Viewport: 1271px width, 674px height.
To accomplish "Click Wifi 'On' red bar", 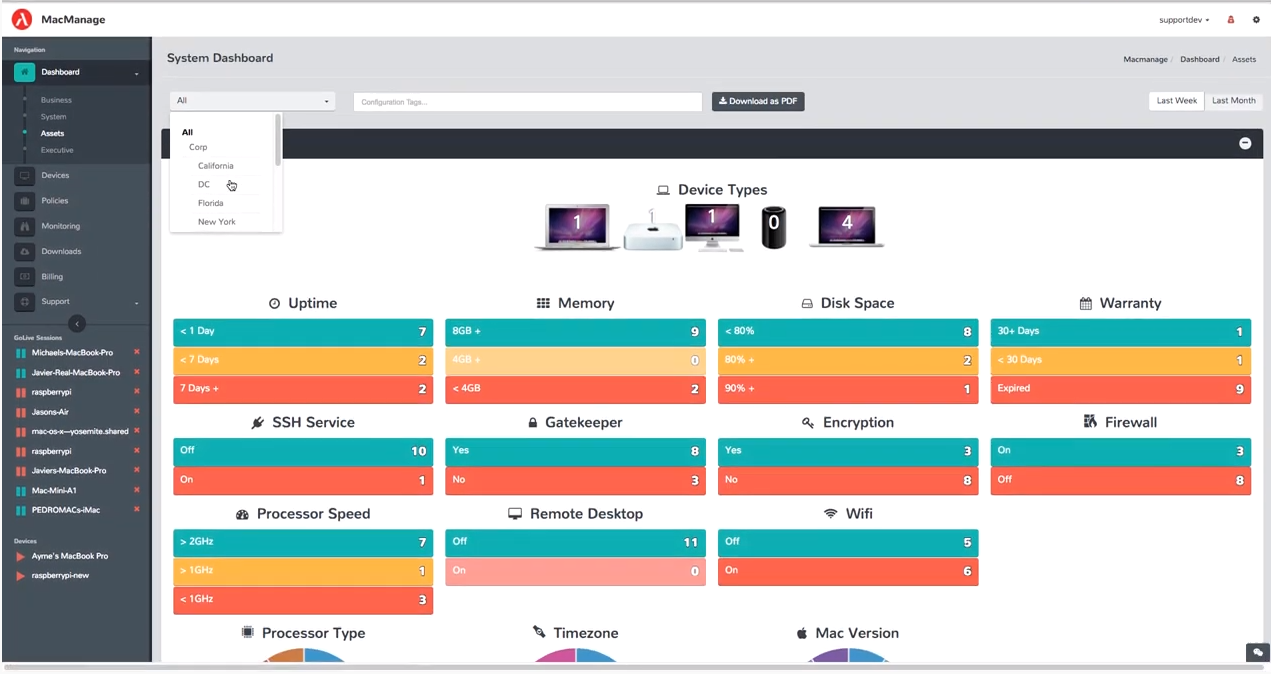I will (848, 571).
